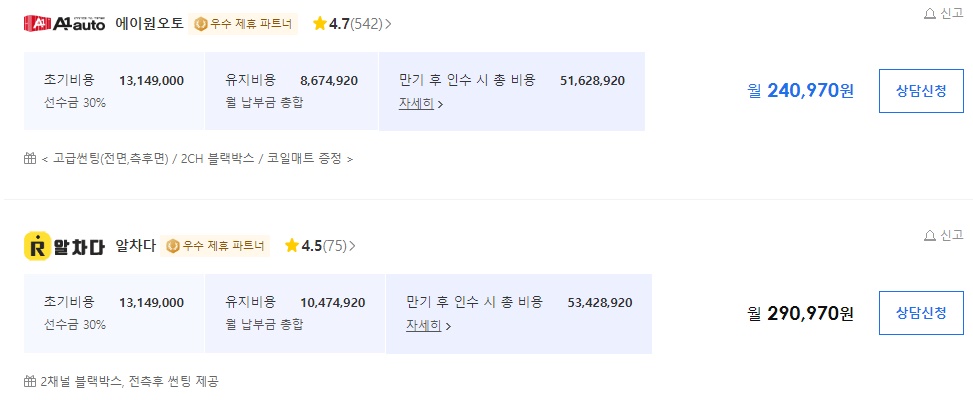
Task: Click star rating icon for 에이원오토
Action: (320, 24)
